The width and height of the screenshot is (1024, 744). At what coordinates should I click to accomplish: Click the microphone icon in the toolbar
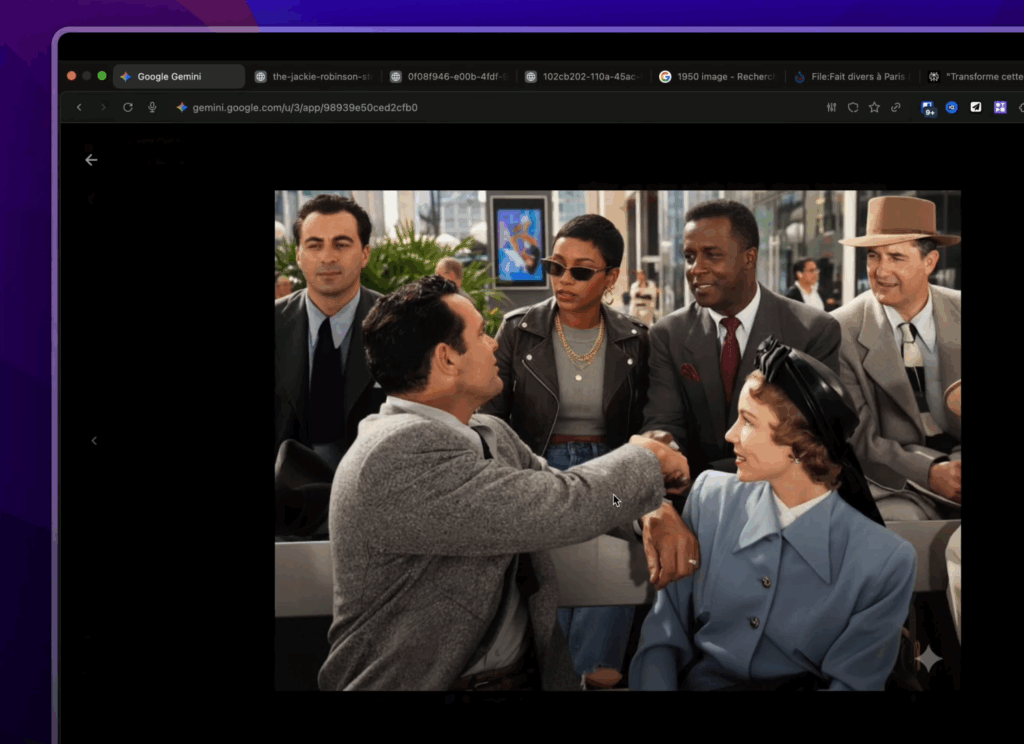coord(152,107)
